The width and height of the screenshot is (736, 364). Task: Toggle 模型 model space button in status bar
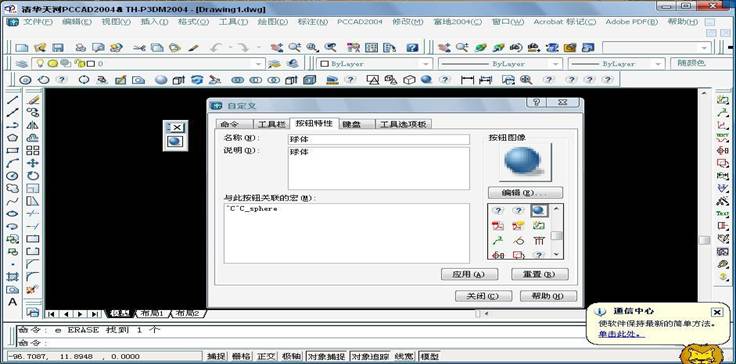pos(429,356)
